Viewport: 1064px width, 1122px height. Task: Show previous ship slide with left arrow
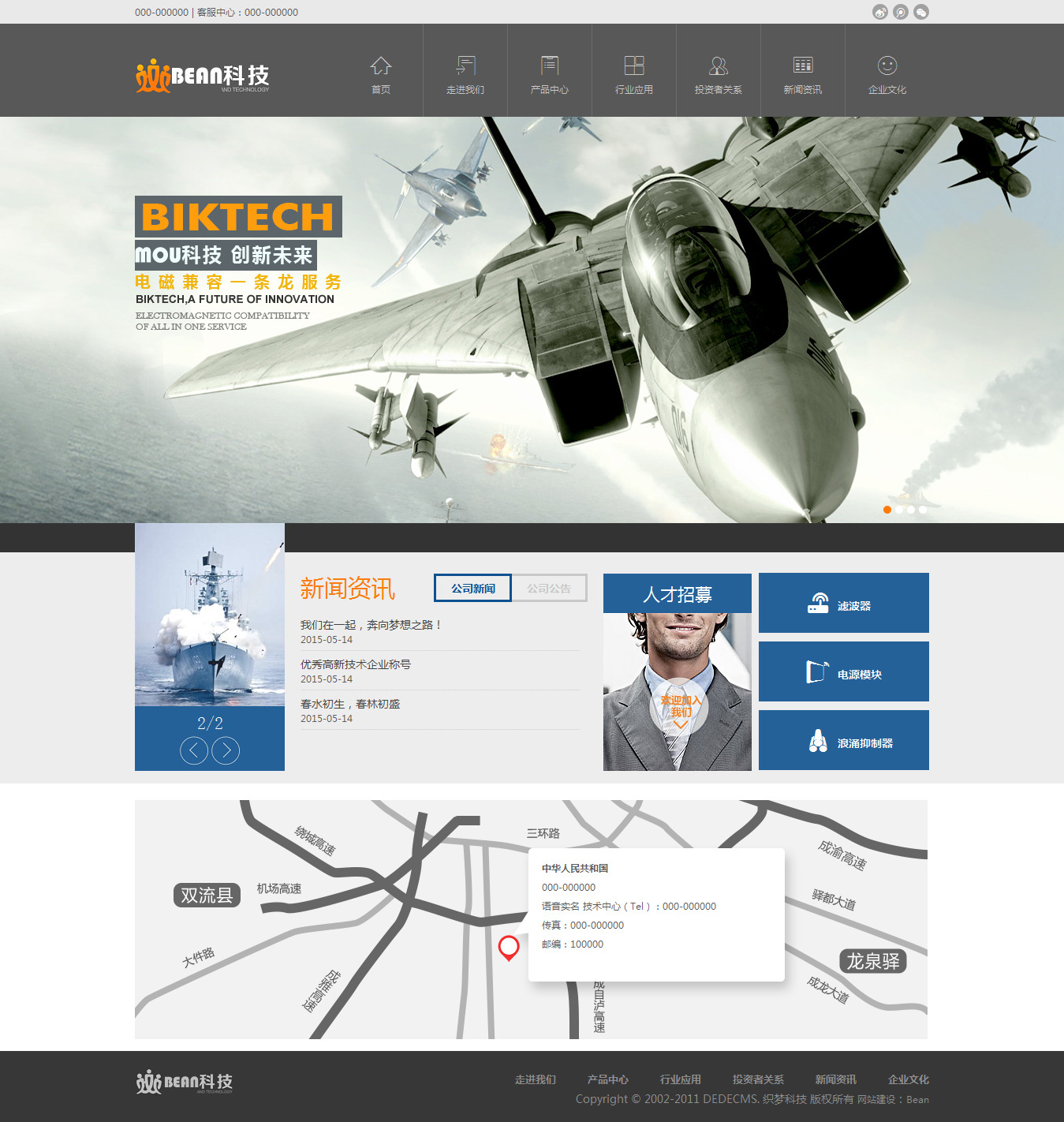point(194,750)
